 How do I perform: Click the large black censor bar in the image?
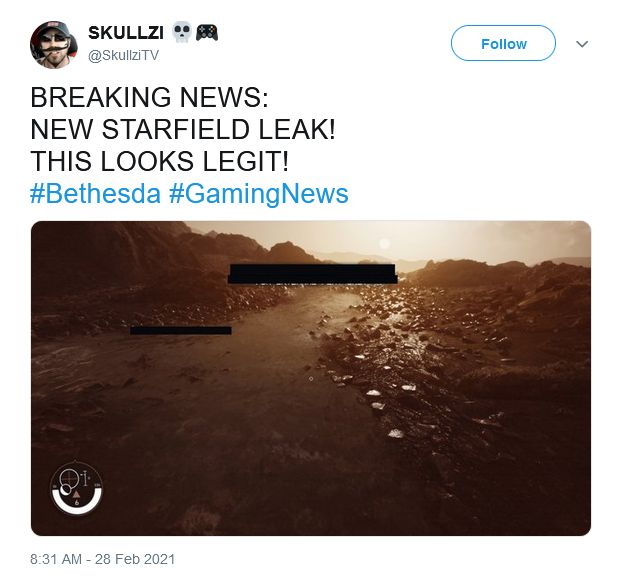tap(313, 274)
